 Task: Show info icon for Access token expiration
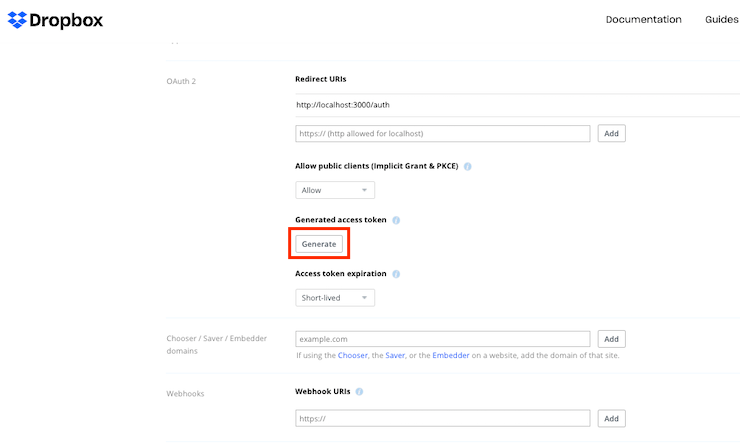click(x=396, y=274)
